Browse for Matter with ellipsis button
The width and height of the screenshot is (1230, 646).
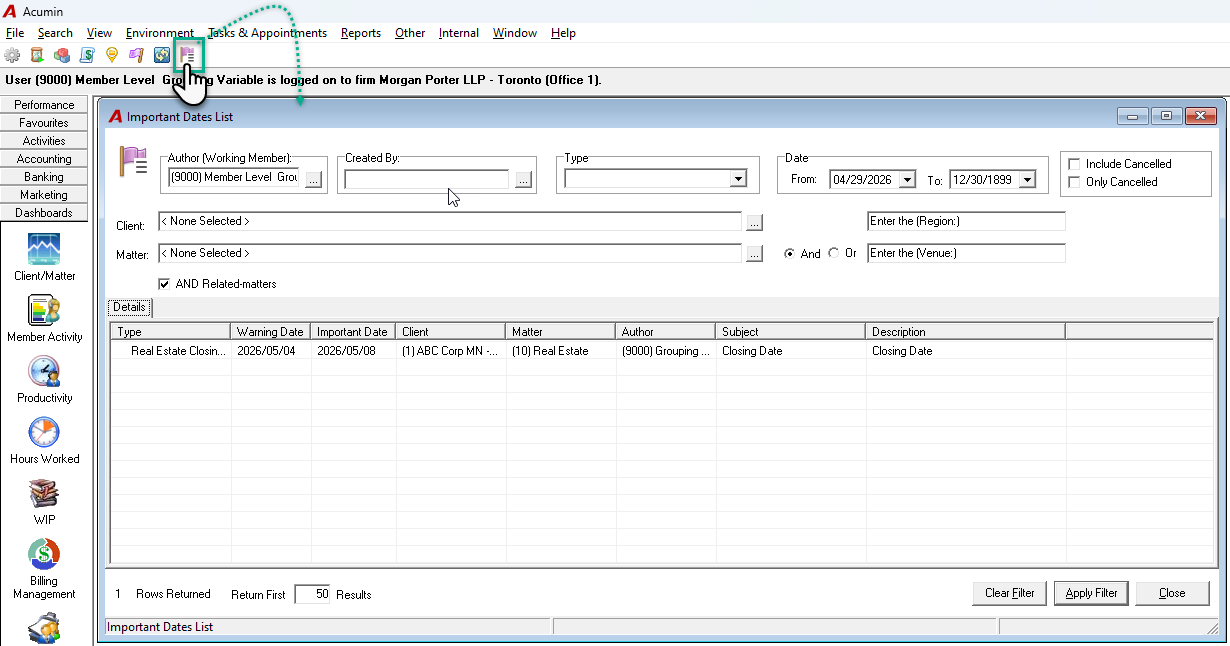(x=755, y=254)
